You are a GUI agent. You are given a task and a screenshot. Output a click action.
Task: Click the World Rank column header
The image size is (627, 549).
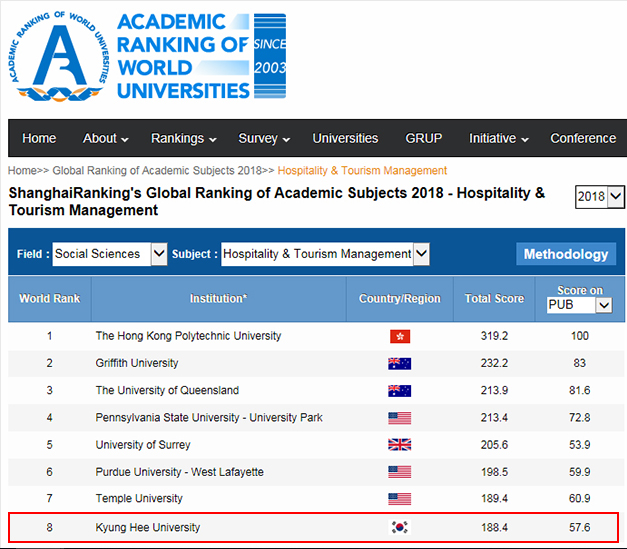click(50, 299)
